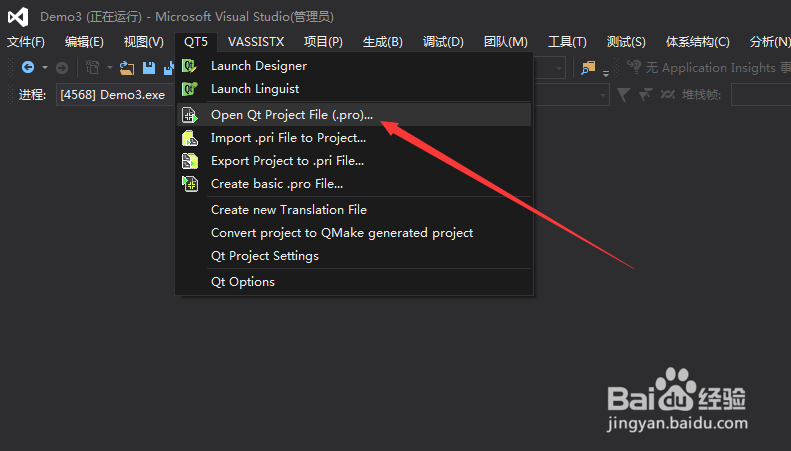Screen dimensions: 791x451
Task: Expand the Navigate Backward history dropdown arrow
Action: pos(43,68)
